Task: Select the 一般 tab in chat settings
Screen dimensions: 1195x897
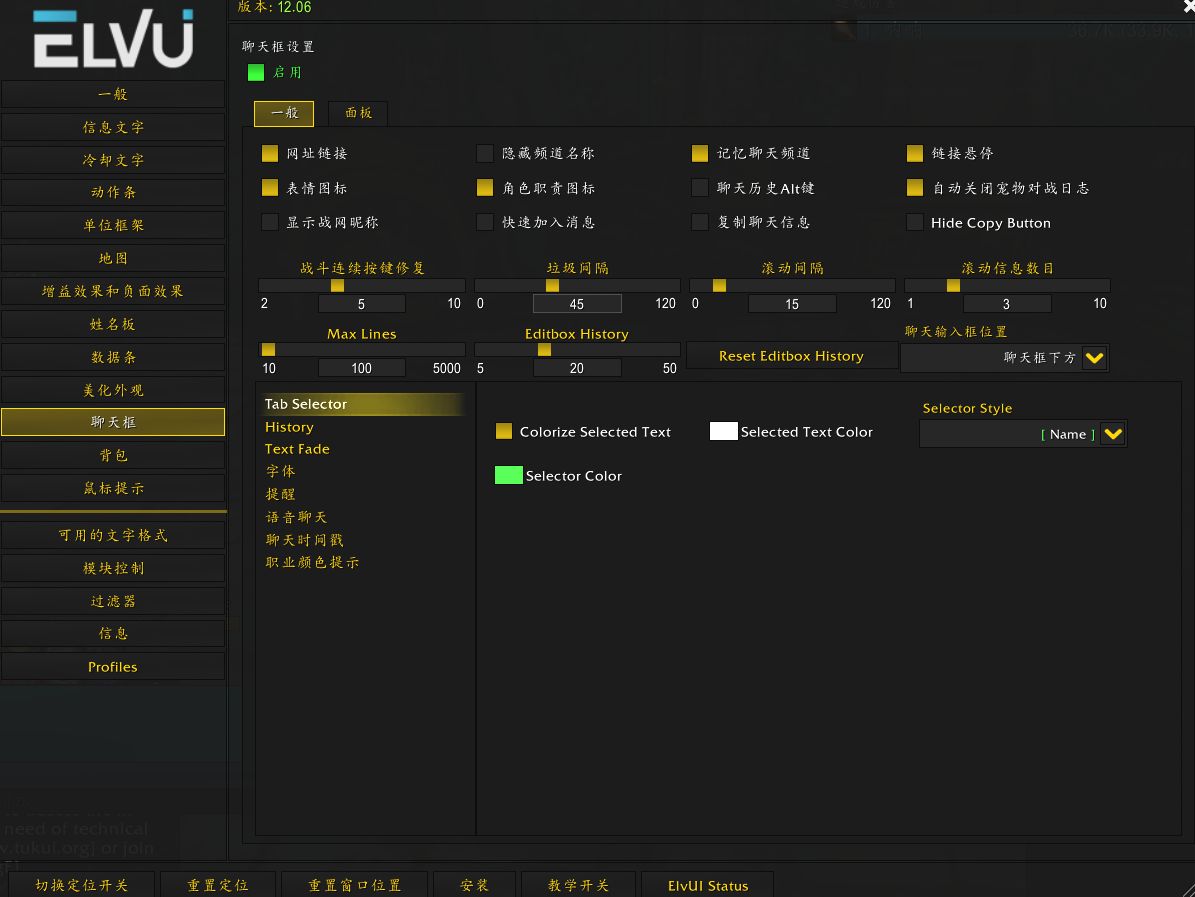Action: pyautogui.click(x=284, y=113)
